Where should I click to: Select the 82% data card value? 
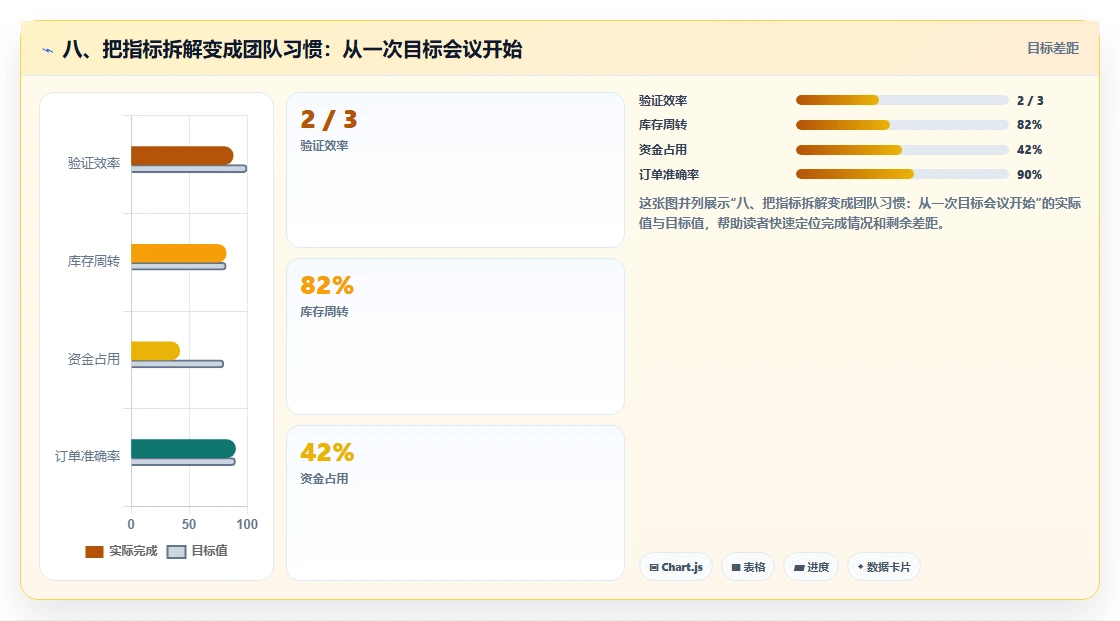click(327, 285)
